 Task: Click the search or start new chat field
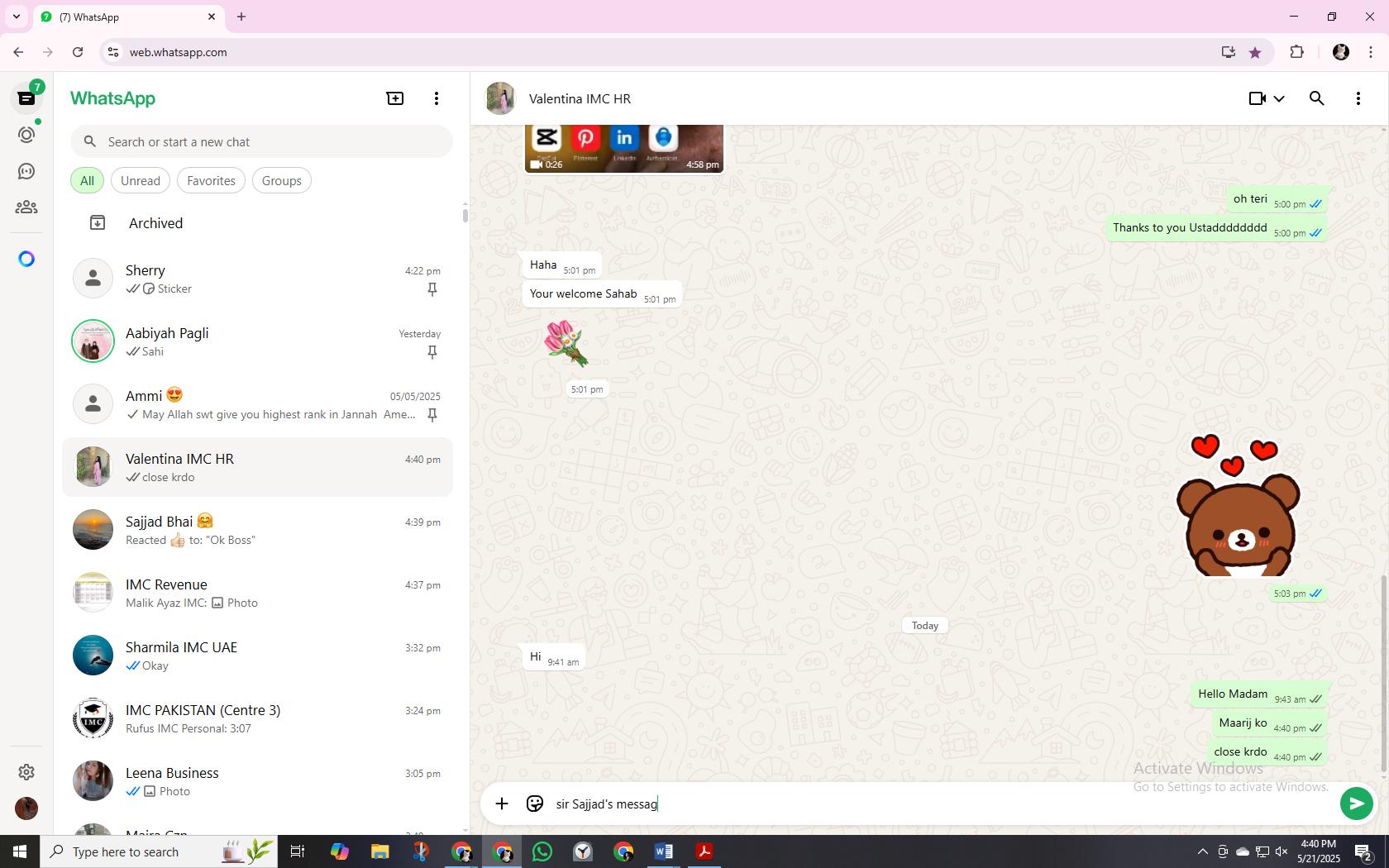261,142
